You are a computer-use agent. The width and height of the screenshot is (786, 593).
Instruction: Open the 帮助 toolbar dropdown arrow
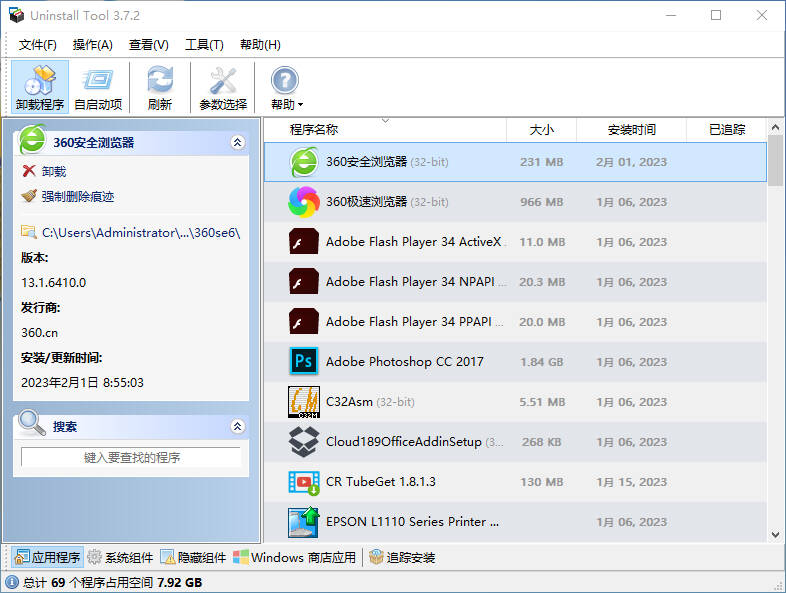300,105
